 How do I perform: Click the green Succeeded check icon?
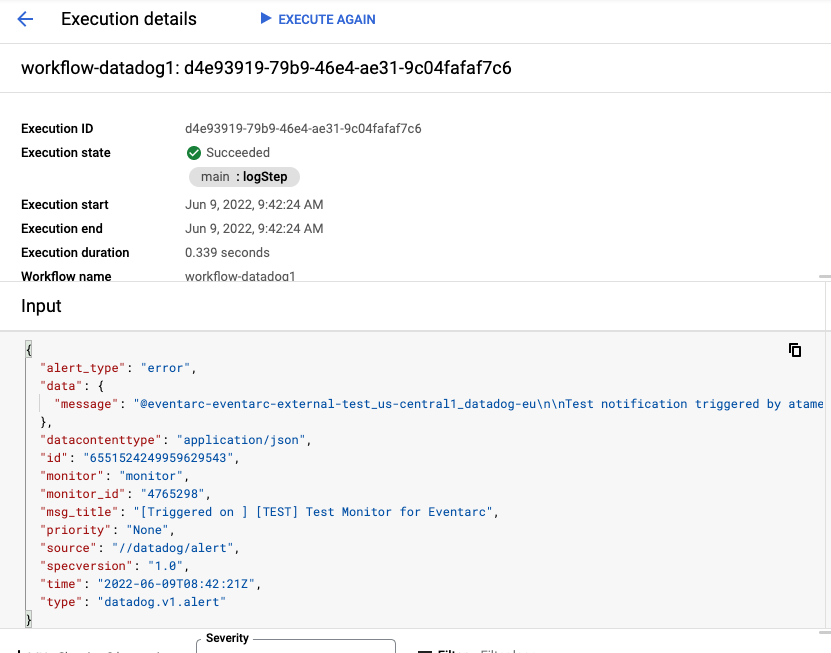[194, 153]
